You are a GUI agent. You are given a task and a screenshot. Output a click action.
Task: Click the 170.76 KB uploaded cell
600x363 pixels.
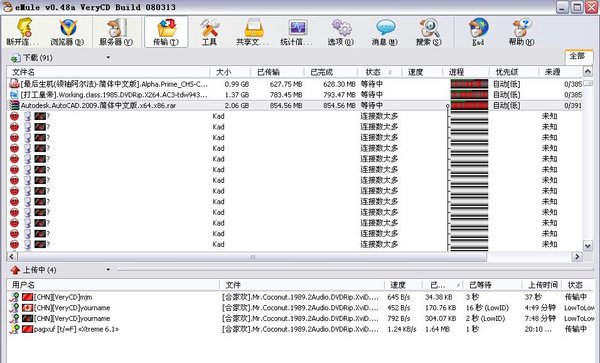coord(440,308)
